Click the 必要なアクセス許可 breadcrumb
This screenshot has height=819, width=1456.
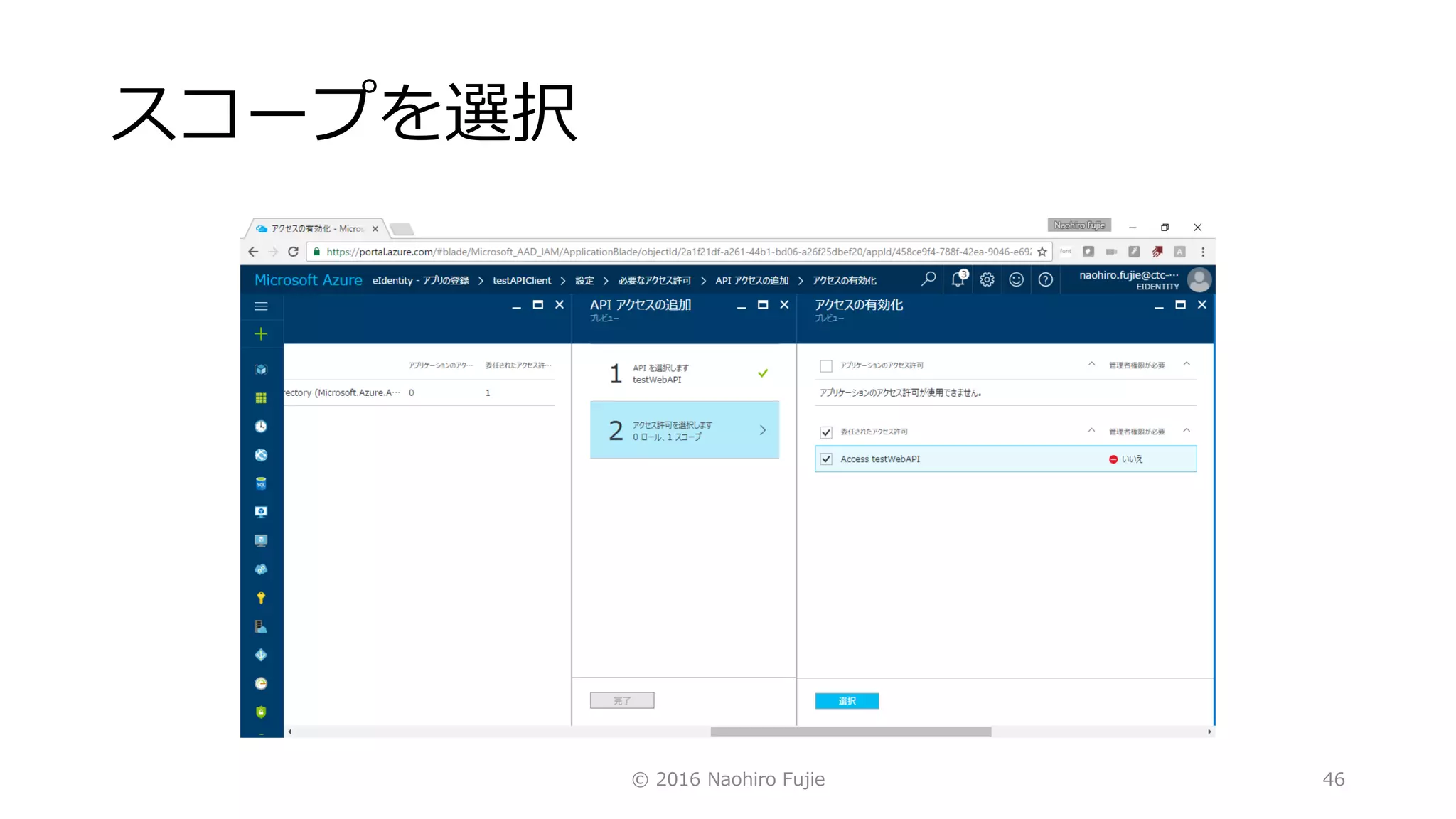(x=654, y=281)
